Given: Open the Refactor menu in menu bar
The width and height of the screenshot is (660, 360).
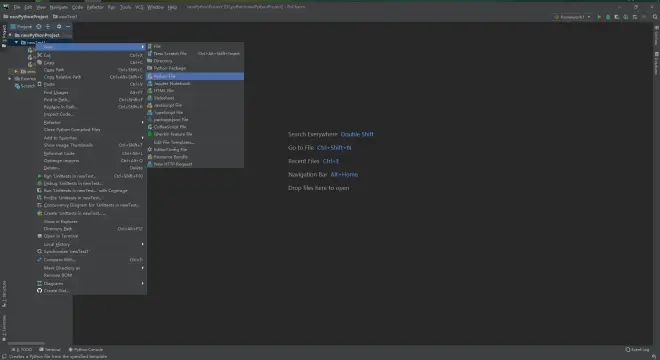Looking at the screenshot, I should pos(95,7).
